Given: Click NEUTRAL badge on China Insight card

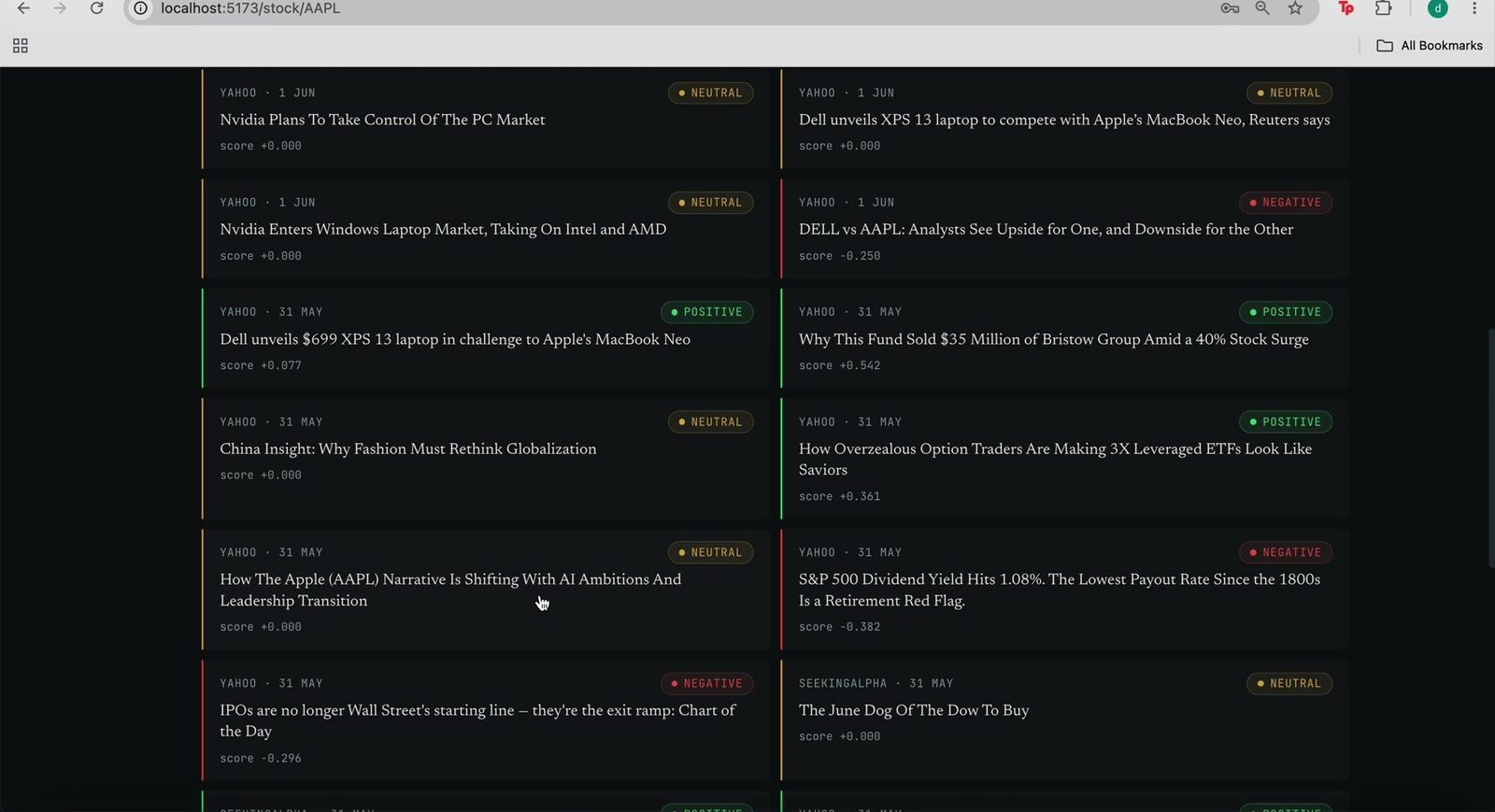Looking at the screenshot, I should point(710,422).
